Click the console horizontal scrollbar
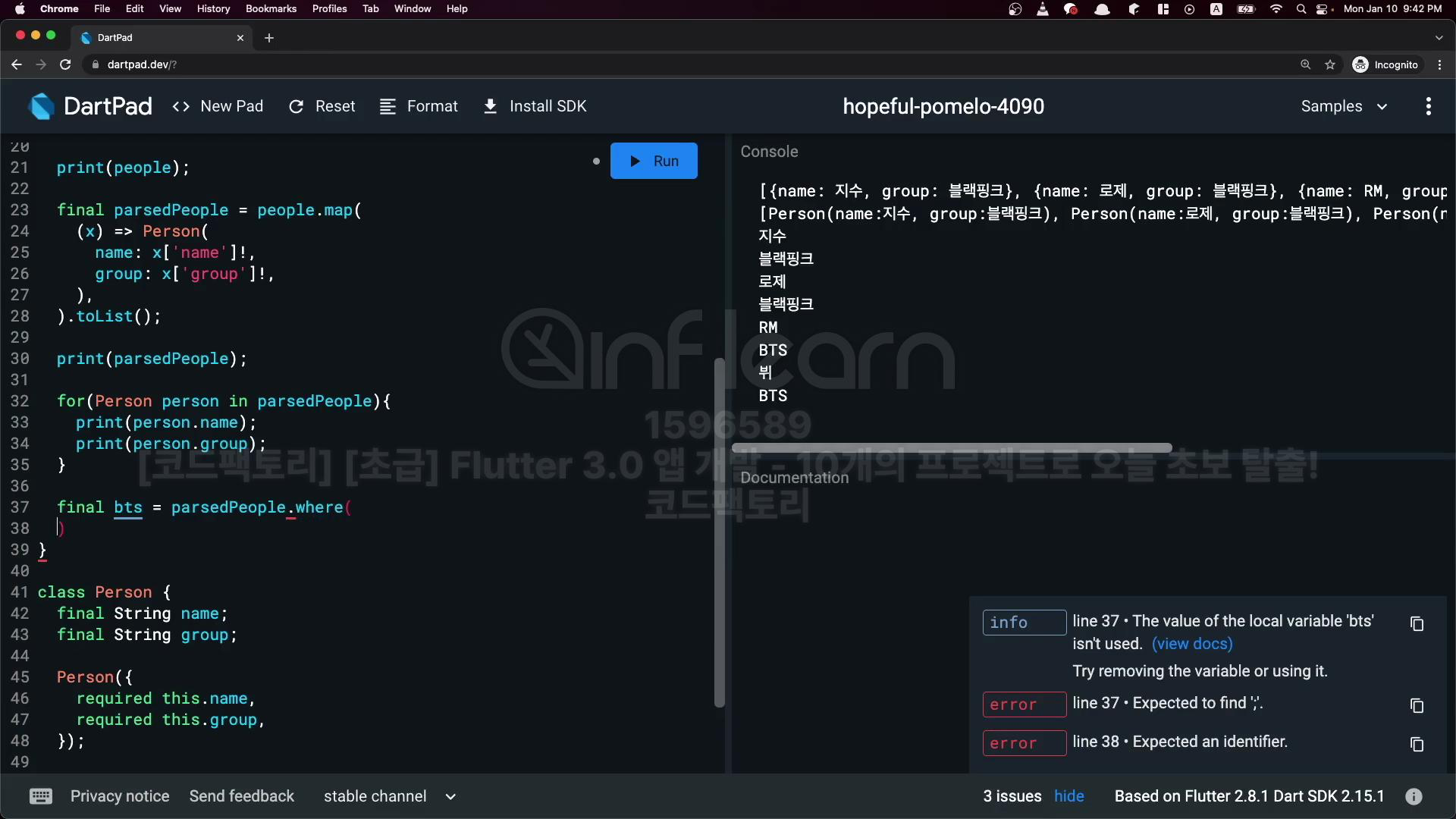This screenshot has height=819, width=1456. click(952, 447)
